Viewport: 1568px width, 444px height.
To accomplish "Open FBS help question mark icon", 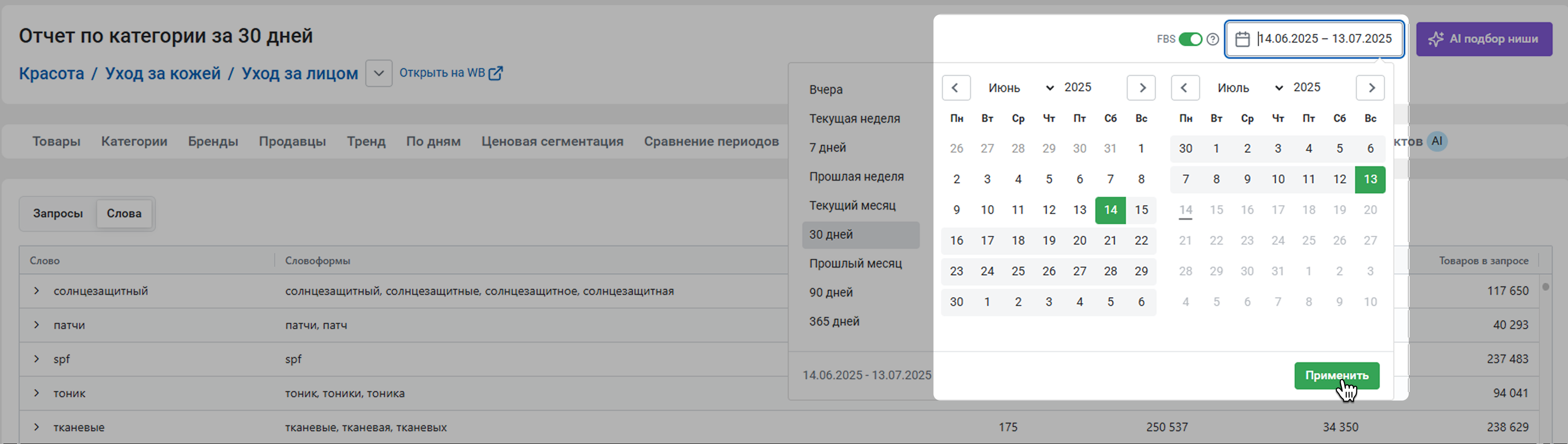I will pos(1212,39).
